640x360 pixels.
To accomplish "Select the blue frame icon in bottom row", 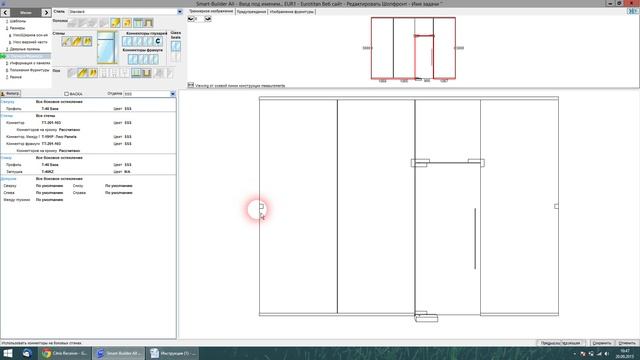I will 136,73.
